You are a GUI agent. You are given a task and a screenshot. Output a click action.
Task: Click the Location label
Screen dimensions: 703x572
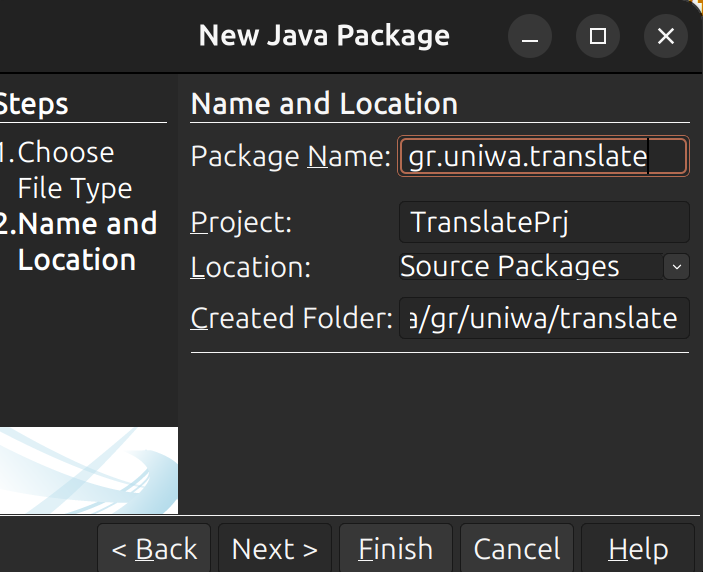pyautogui.click(x=251, y=268)
